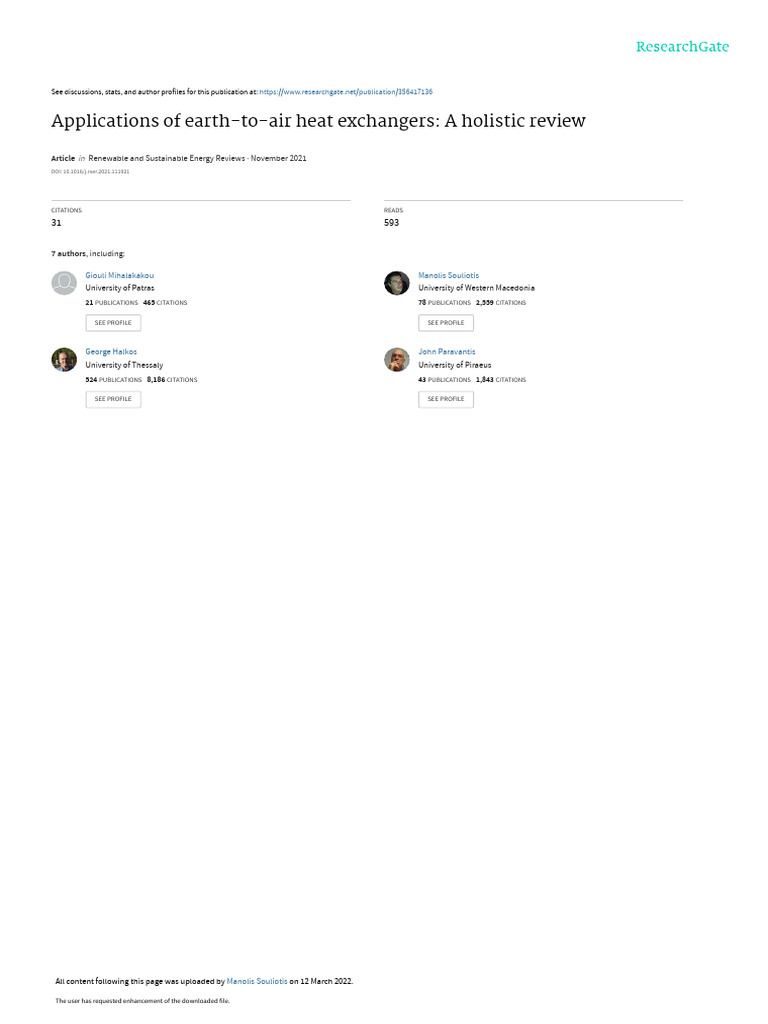Click See Profile under University of Western Macedonia

coord(446,323)
